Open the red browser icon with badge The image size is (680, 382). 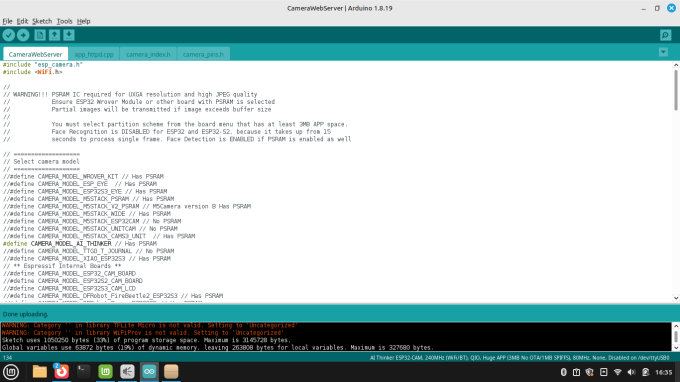click(x=61, y=372)
